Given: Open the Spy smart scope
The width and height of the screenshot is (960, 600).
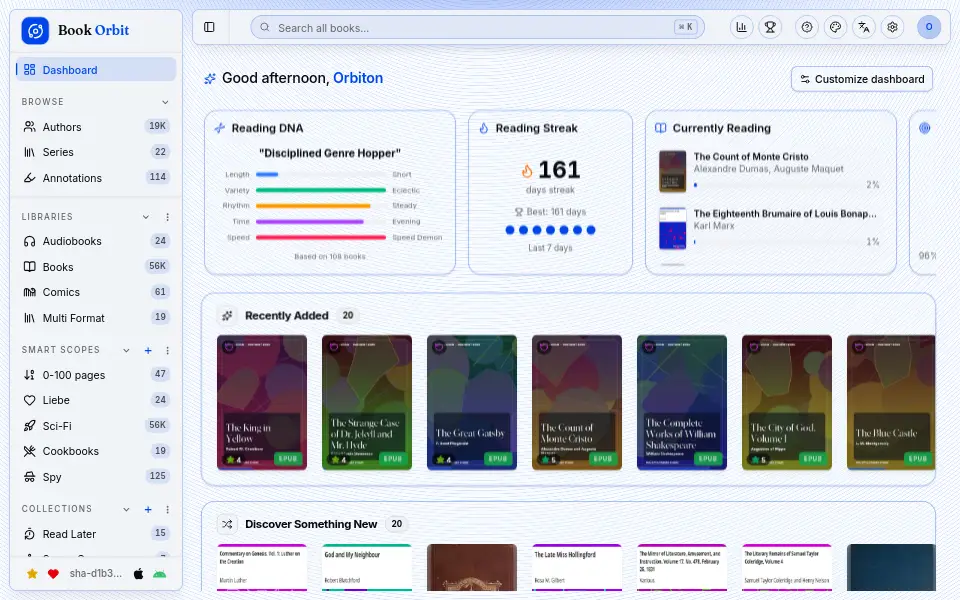Looking at the screenshot, I should tap(96, 476).
